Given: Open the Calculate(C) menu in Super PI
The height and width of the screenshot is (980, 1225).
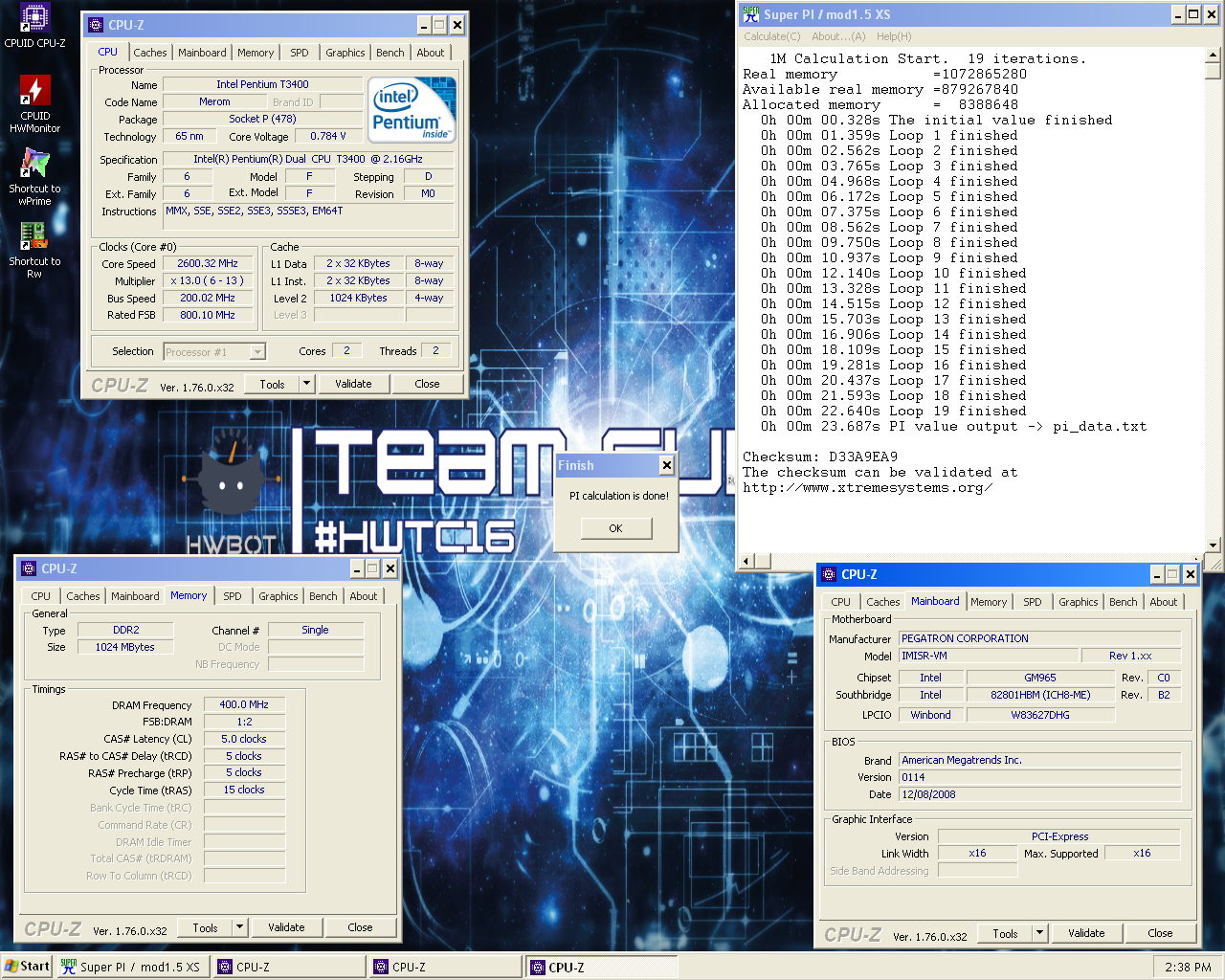Looking at the screenshot, I should (772, 36).
